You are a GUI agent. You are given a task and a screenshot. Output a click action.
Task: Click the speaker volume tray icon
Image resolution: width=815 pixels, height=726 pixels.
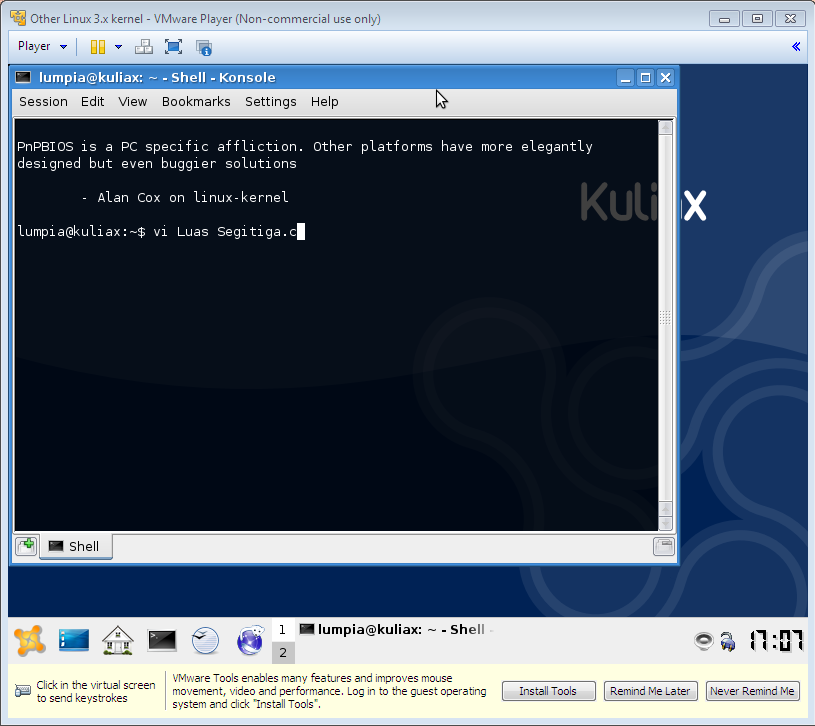pos(704,641)
